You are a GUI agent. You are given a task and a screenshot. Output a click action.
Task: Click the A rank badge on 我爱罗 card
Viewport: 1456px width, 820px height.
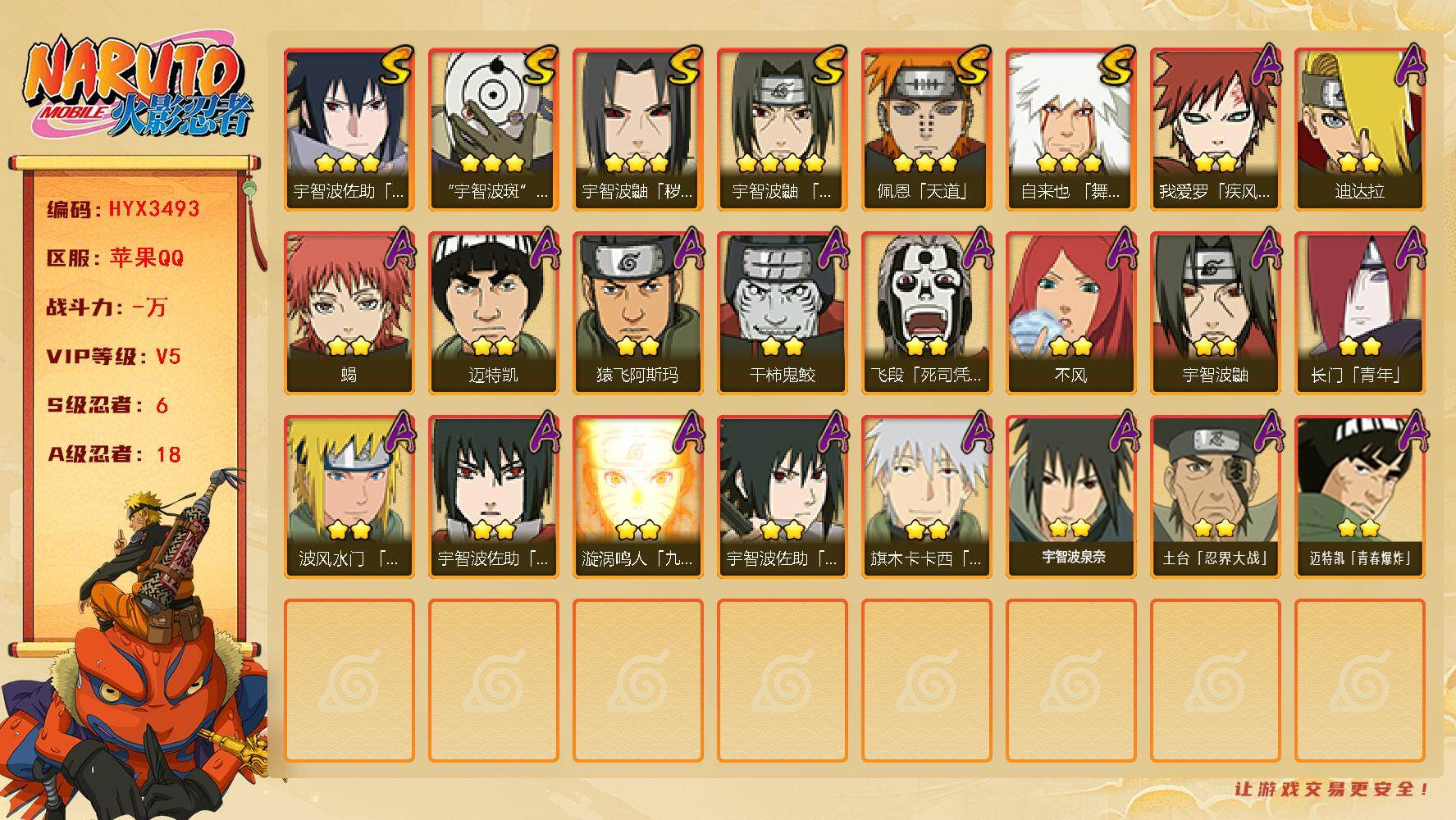click(1264, 66)
